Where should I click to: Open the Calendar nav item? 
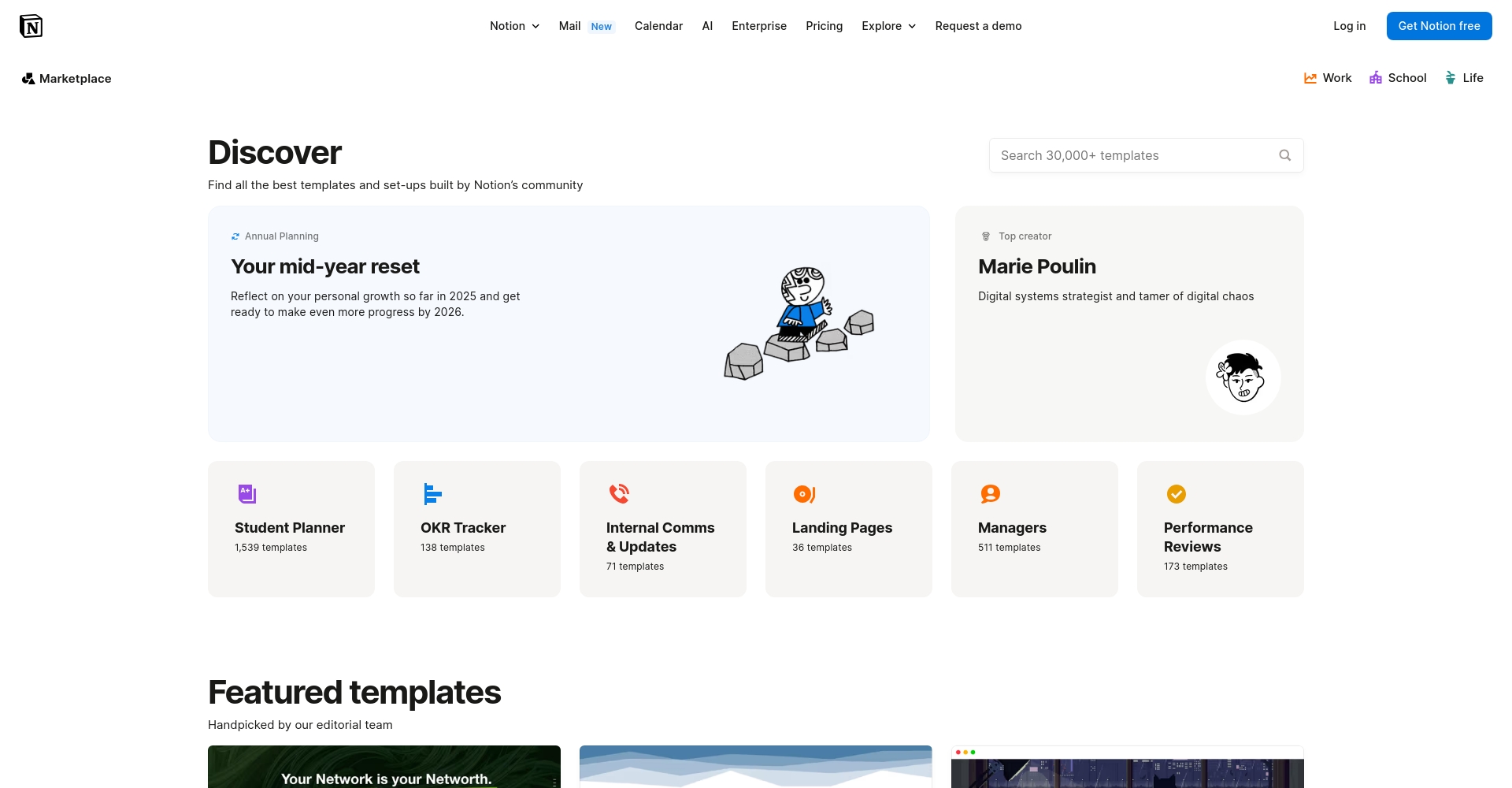pyautogui.click(x=658, y=26)
